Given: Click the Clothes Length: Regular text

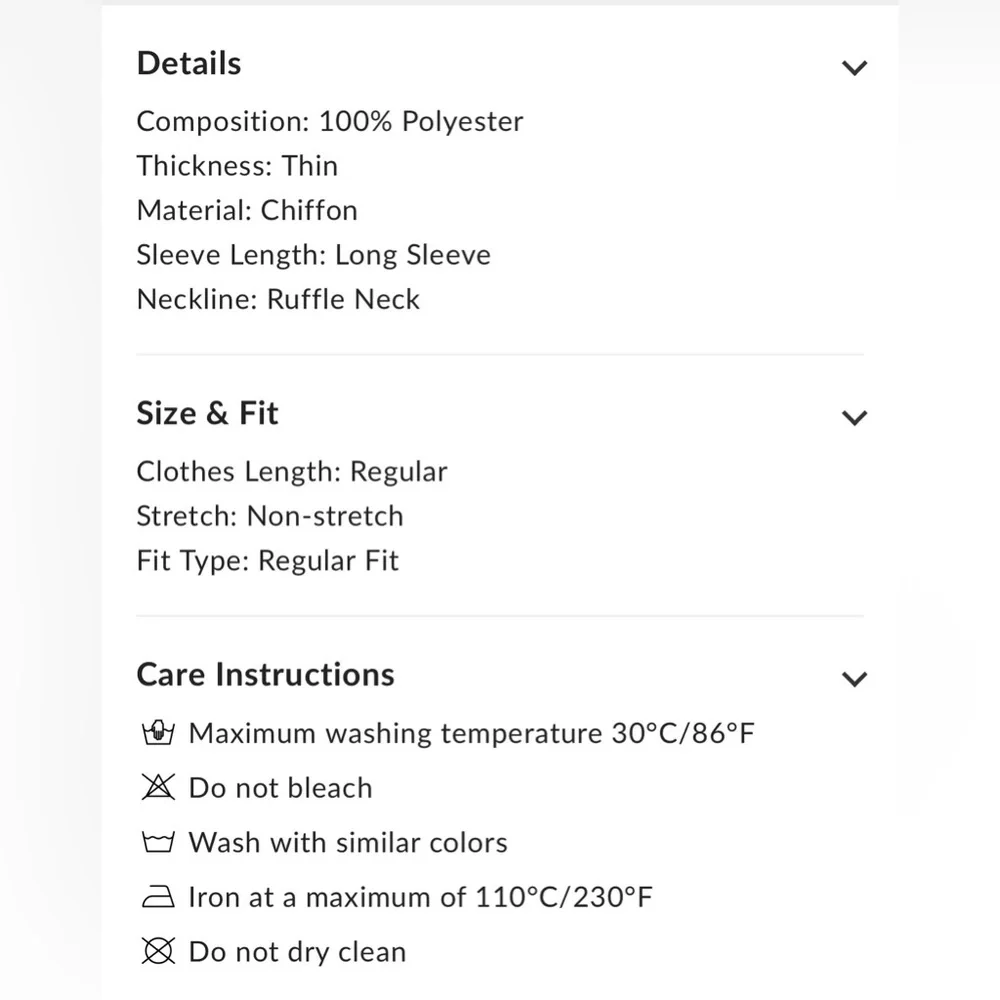Looking at the screenshot, I should (x=292, y=472).
